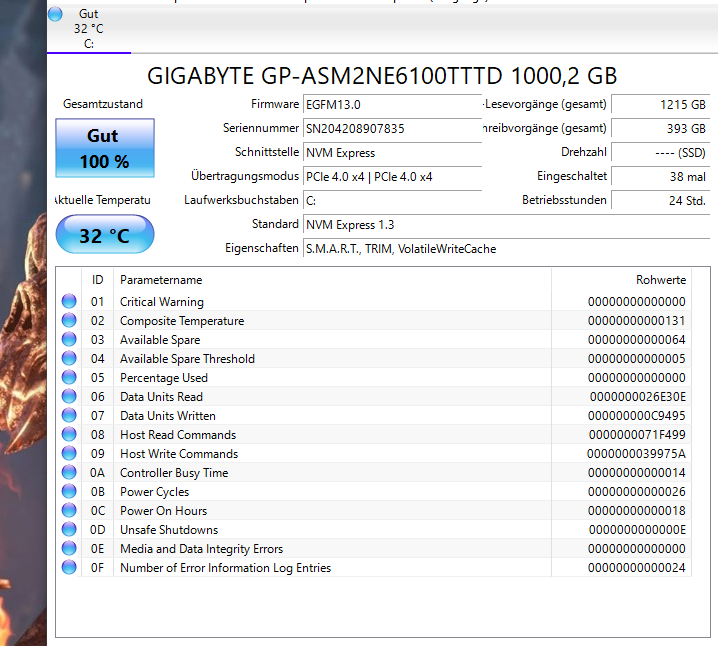Click the Drehzahl value ---- (SSD)

coord(660,152)
